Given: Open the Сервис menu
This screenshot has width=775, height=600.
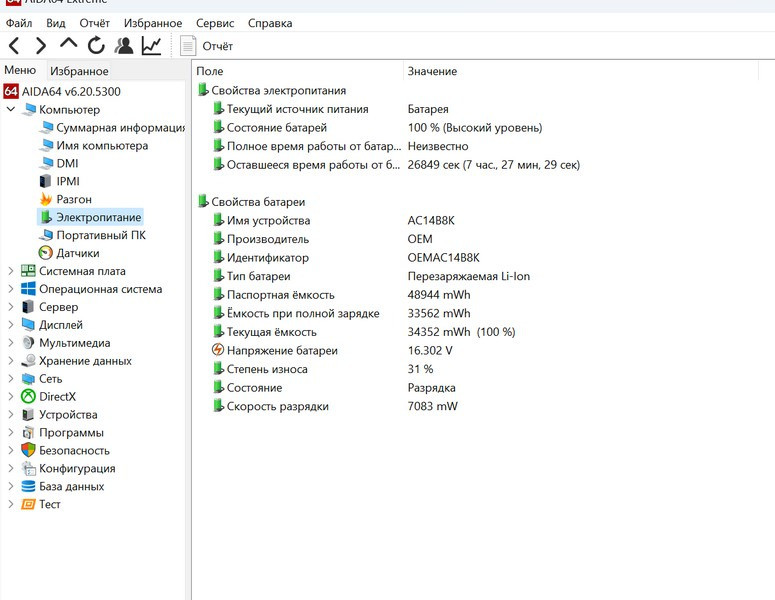Looking at the screenshot, I should pos(215,23).
